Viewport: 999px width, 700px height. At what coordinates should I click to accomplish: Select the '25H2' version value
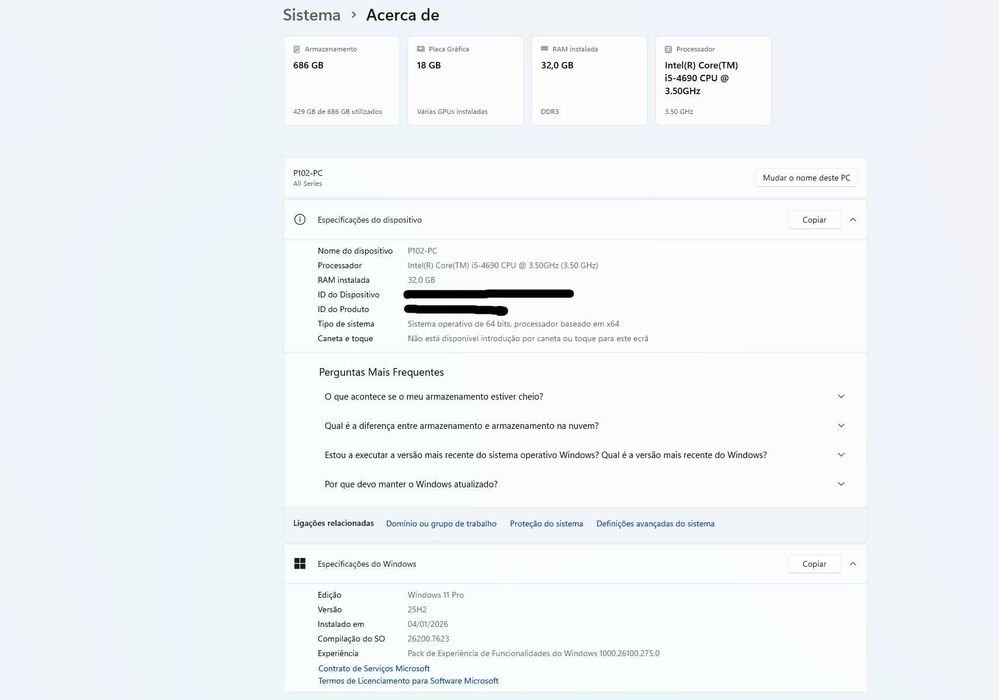(417, 610)
